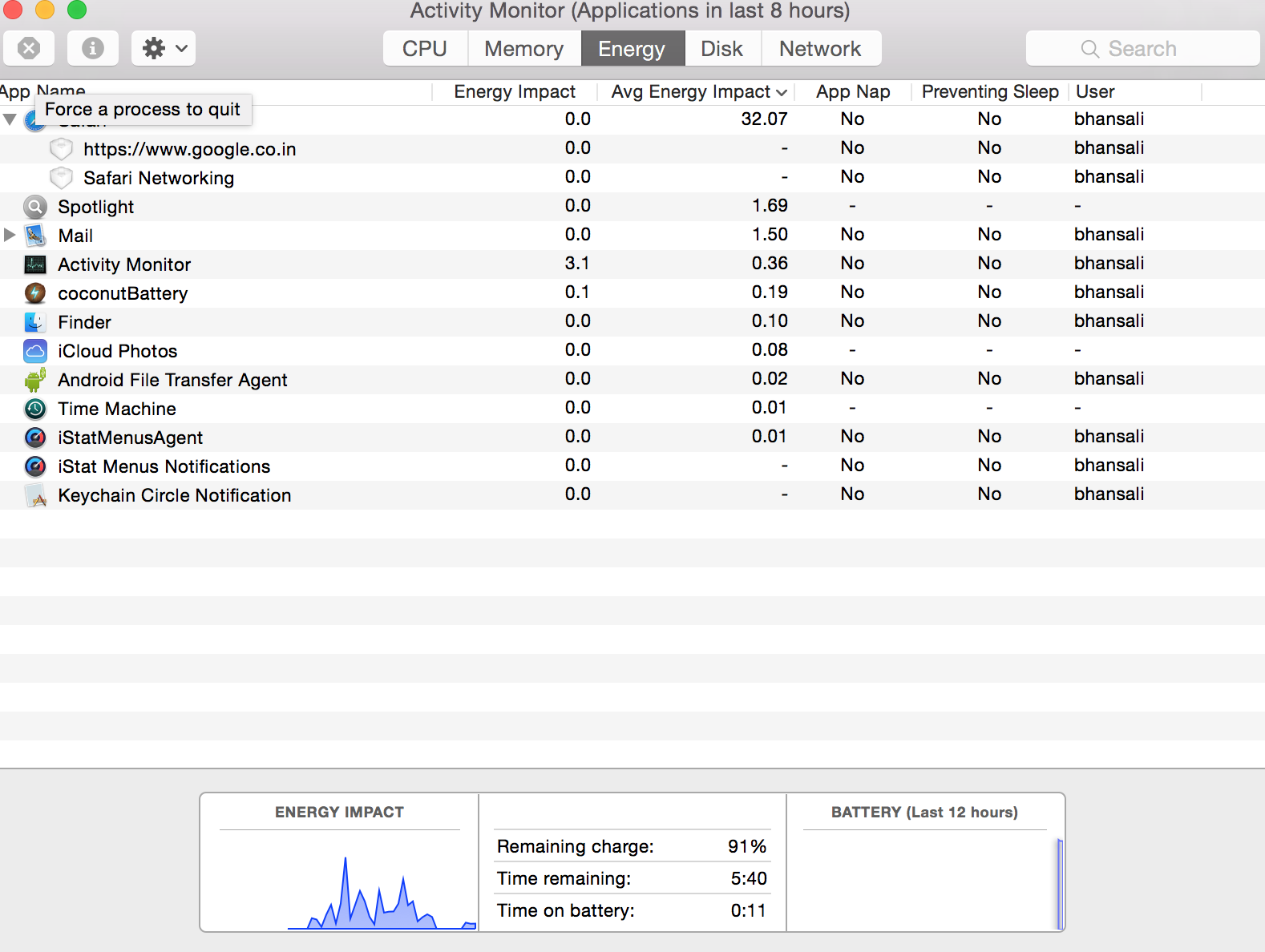Select the Finder process row
Screen dimensions: 1265x952
pos(632,322)
